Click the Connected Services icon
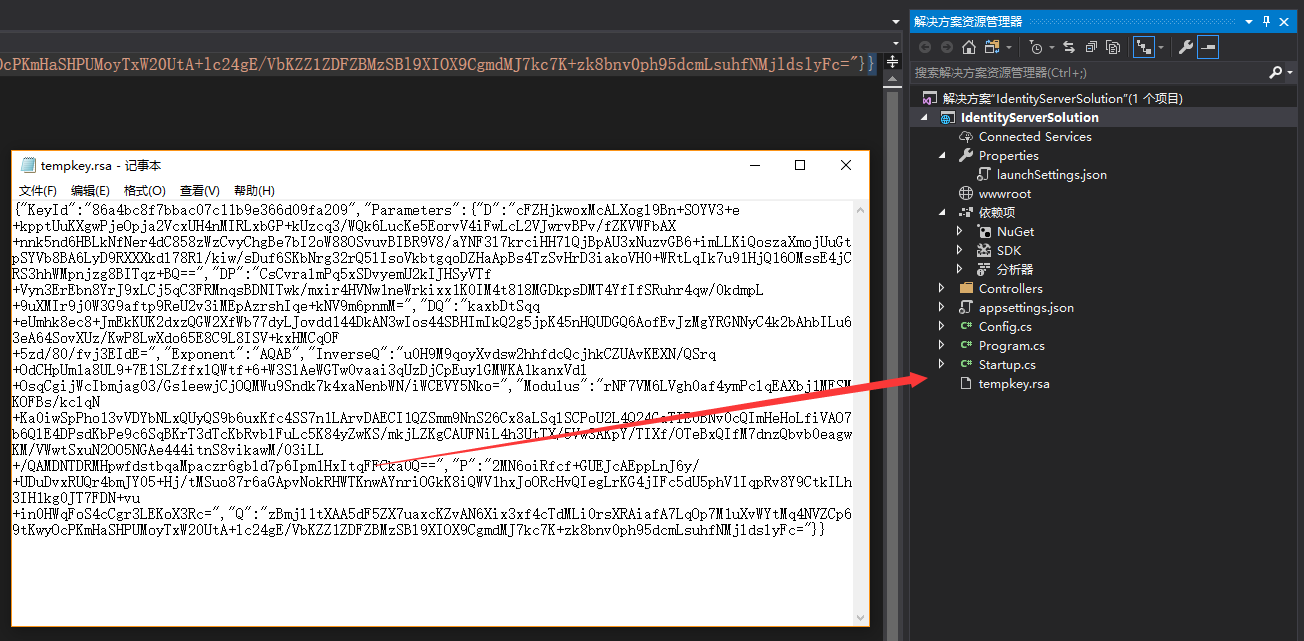This screenshot has height=641, width=1304. [966, 136]
